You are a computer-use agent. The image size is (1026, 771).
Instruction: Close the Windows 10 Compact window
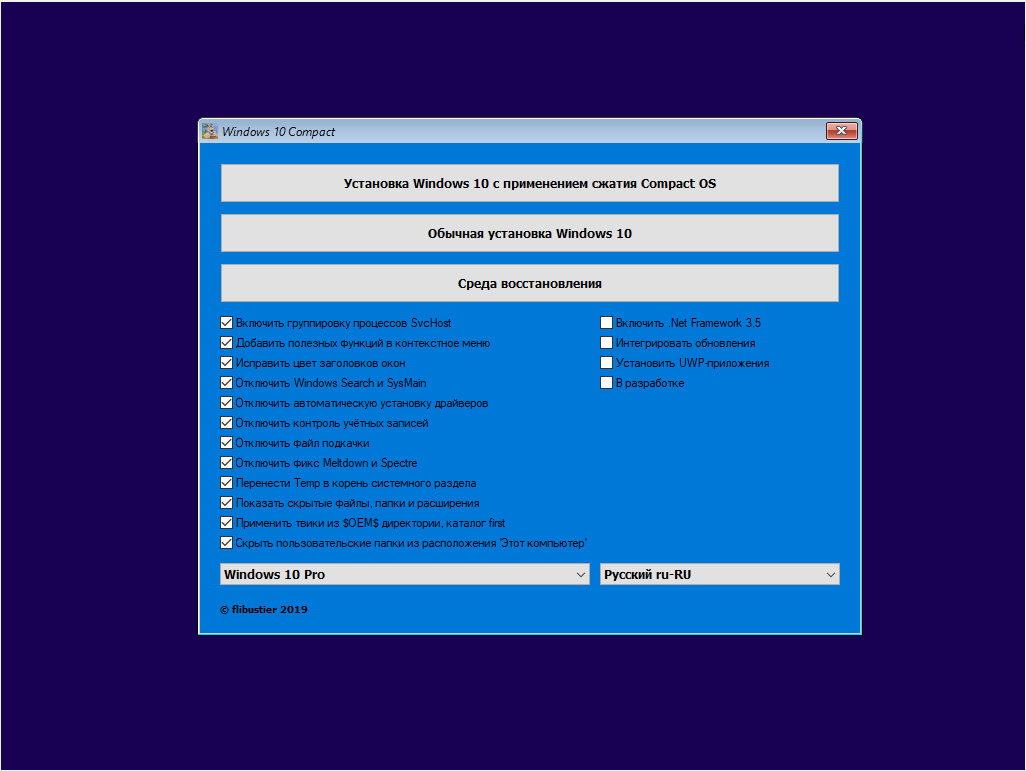(841, 131)
